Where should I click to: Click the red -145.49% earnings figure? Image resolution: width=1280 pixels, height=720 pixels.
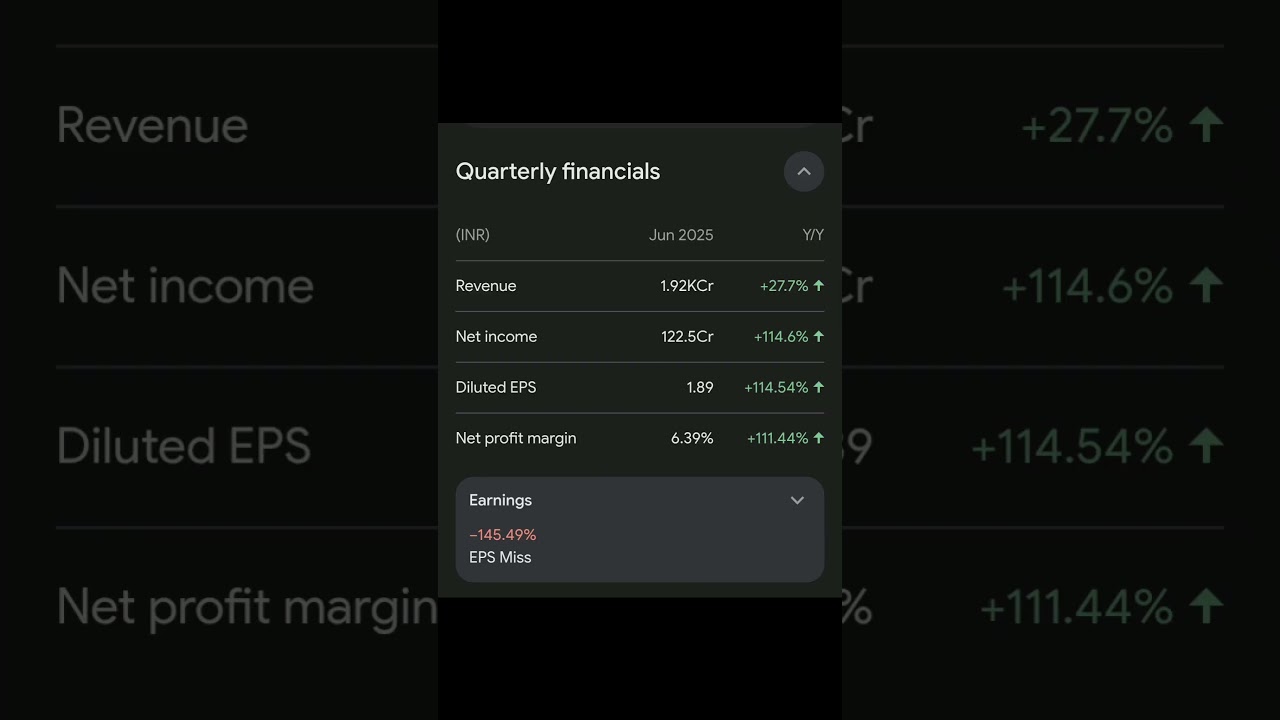tap(503, 535)
